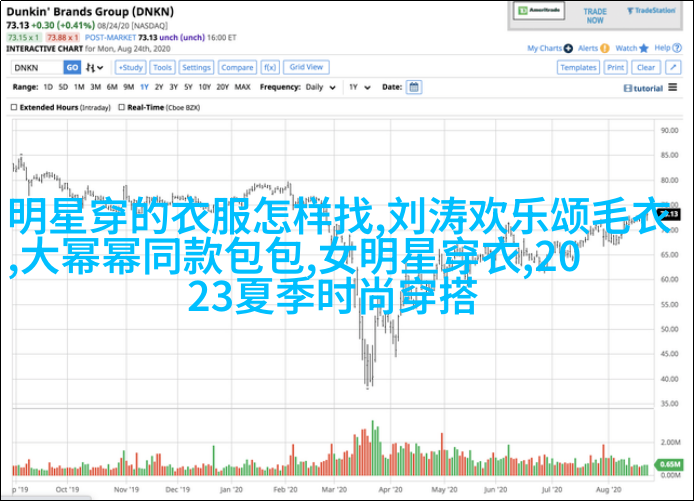Open the Date calendar picker icon

[414, 87]
